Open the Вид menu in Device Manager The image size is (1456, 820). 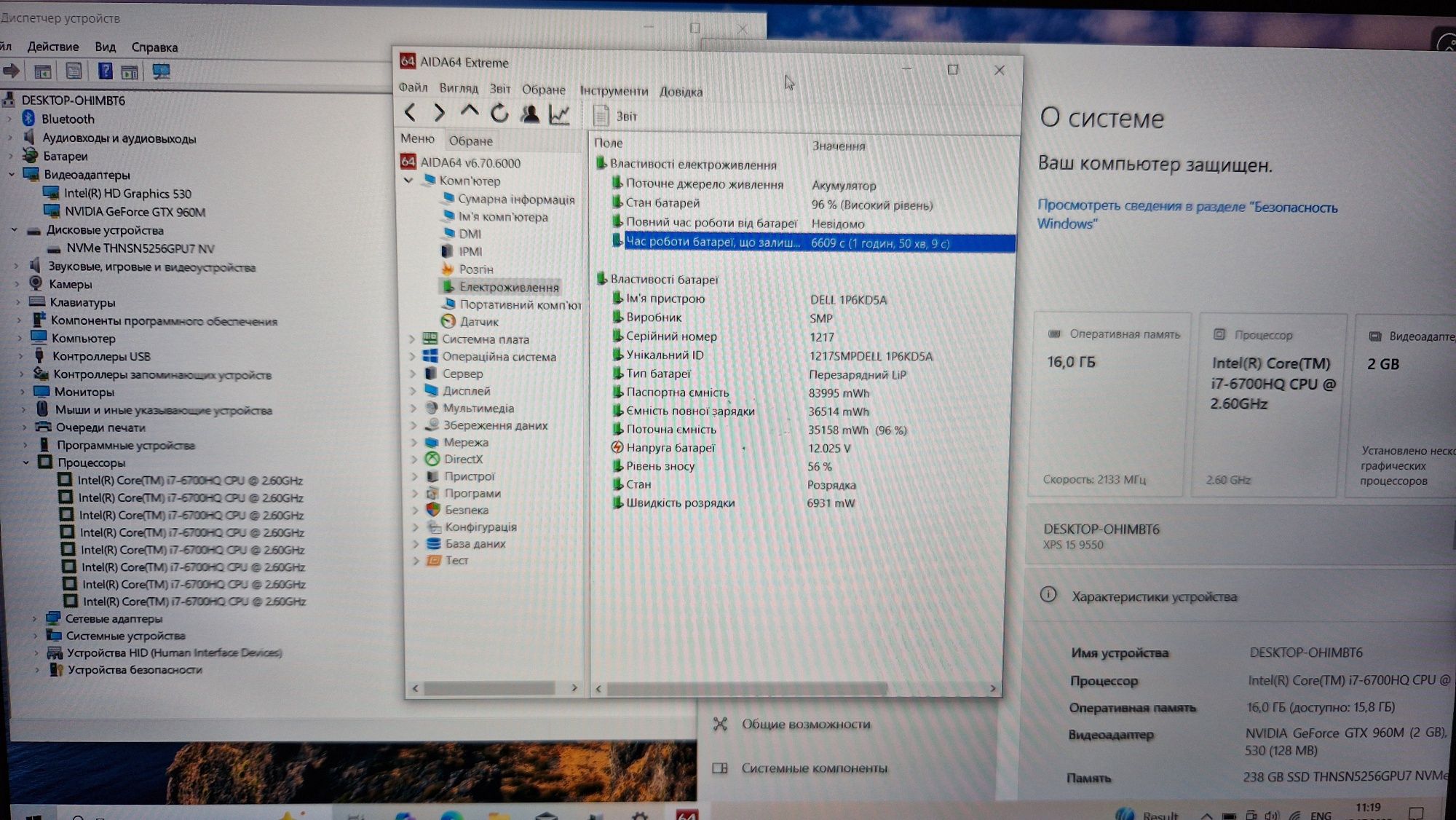[105, 47]
